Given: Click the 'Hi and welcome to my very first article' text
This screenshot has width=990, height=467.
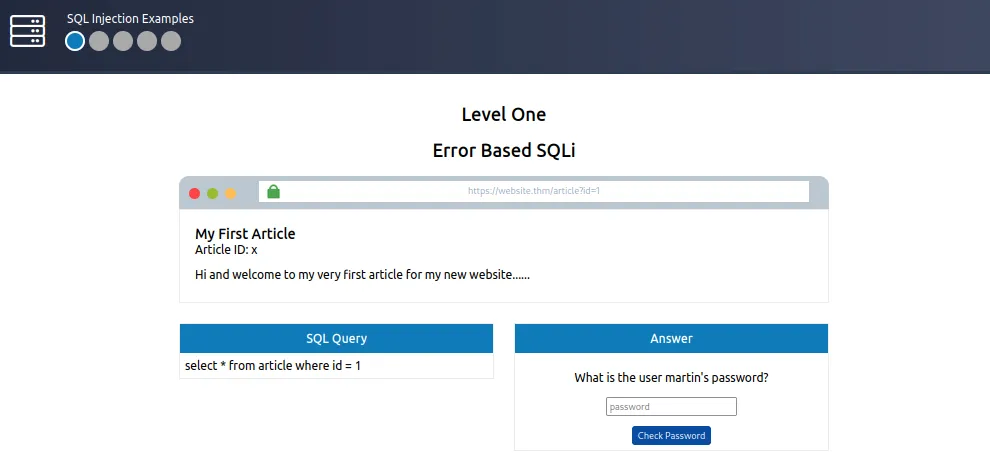Looking at the screenshot, I should tap(362, 276).
